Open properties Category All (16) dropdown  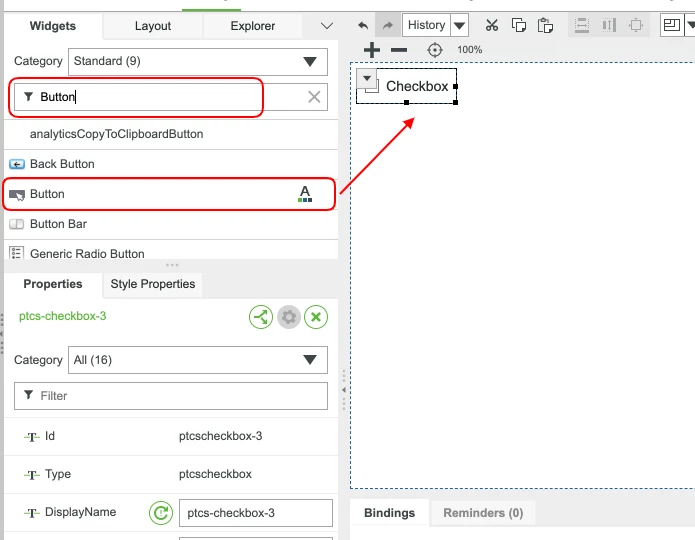click(x=198, y=360)
